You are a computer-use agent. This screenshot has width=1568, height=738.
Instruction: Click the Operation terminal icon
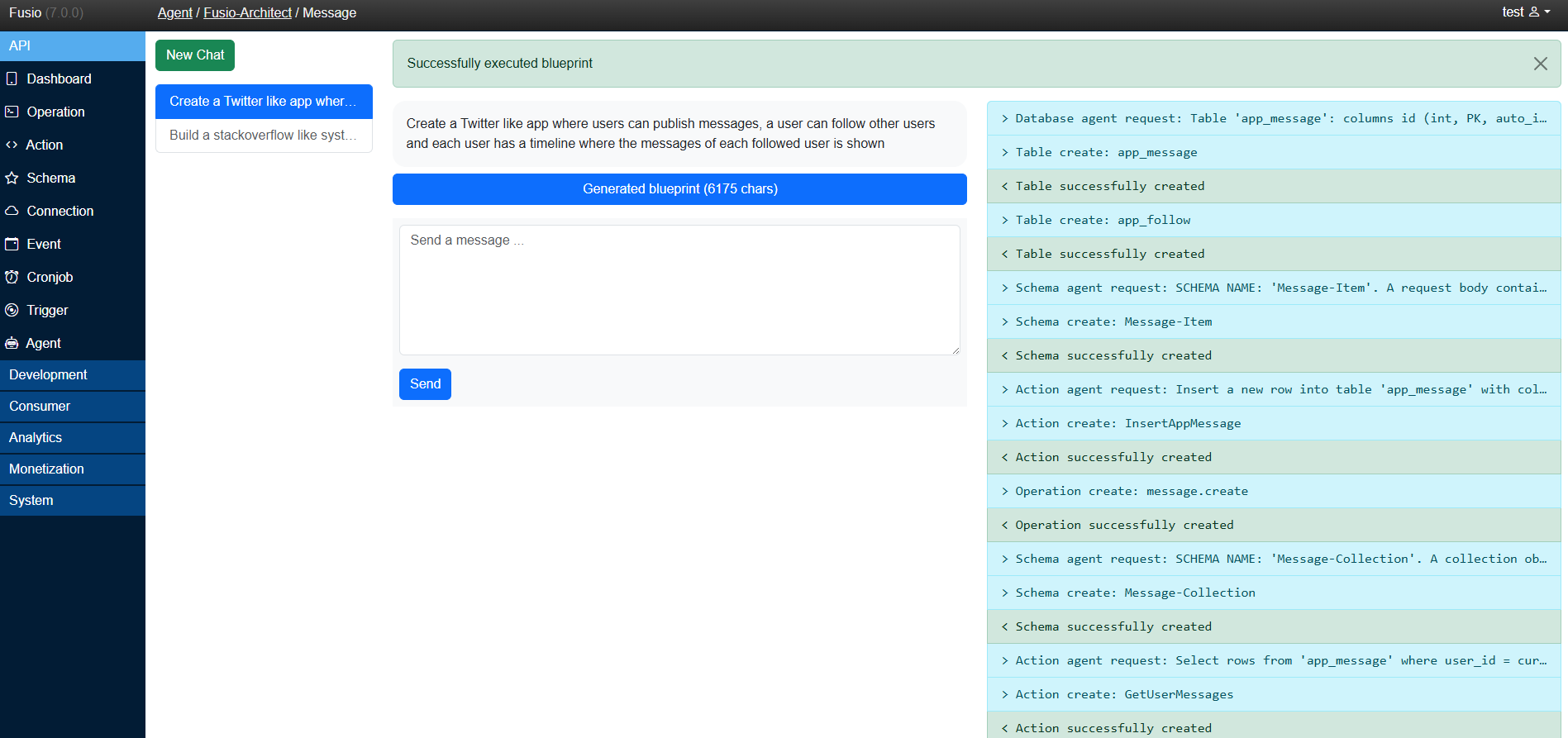(x=12, y=112)
